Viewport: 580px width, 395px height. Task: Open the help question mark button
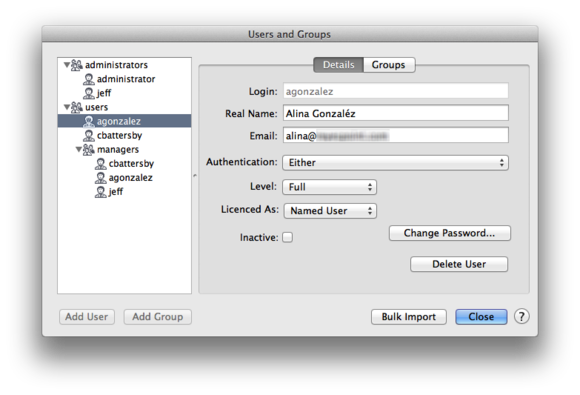click(x=522, y=317)
